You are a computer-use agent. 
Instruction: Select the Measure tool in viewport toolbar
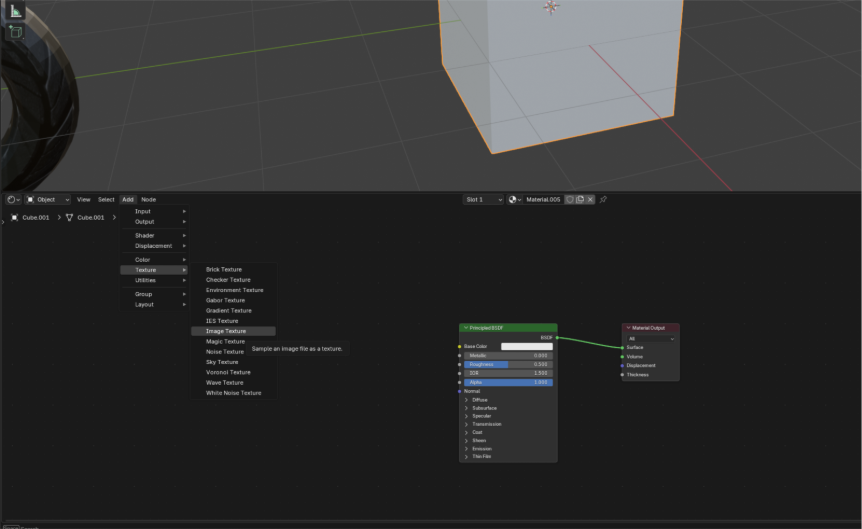[16, 11]
